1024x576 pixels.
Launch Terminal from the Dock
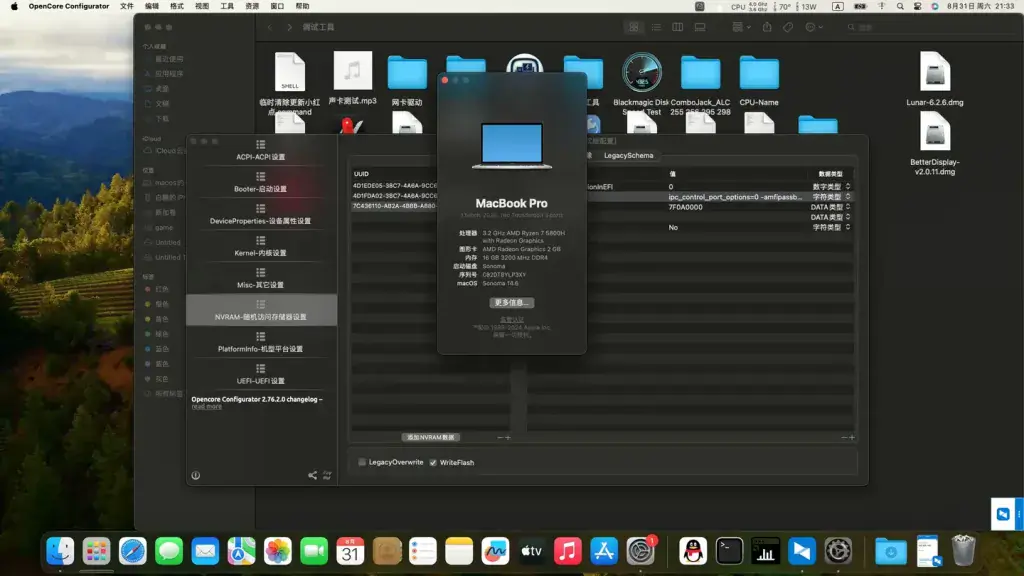tap(729, 551)
